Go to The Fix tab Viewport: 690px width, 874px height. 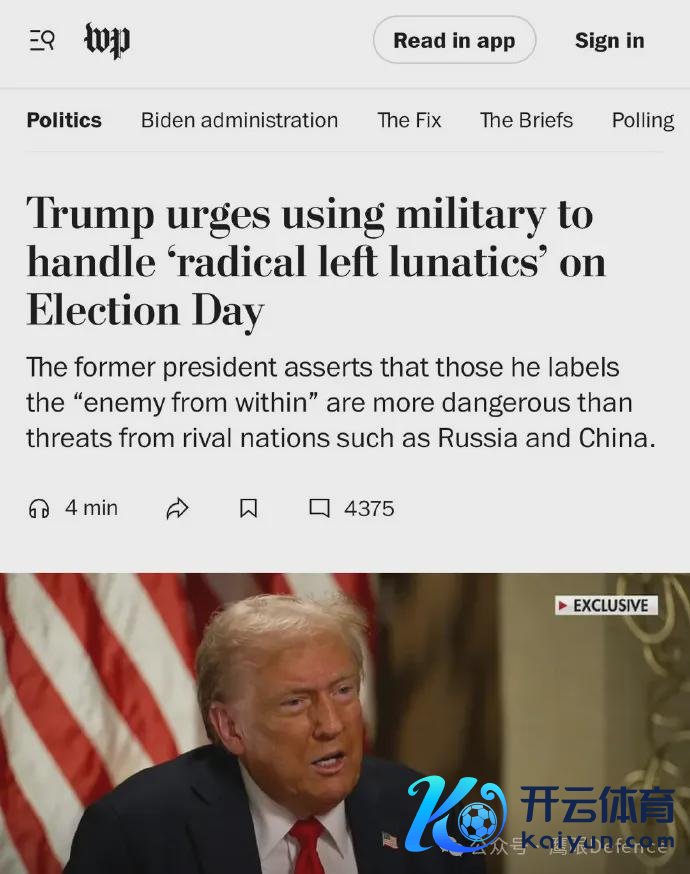tap(409, 120)
